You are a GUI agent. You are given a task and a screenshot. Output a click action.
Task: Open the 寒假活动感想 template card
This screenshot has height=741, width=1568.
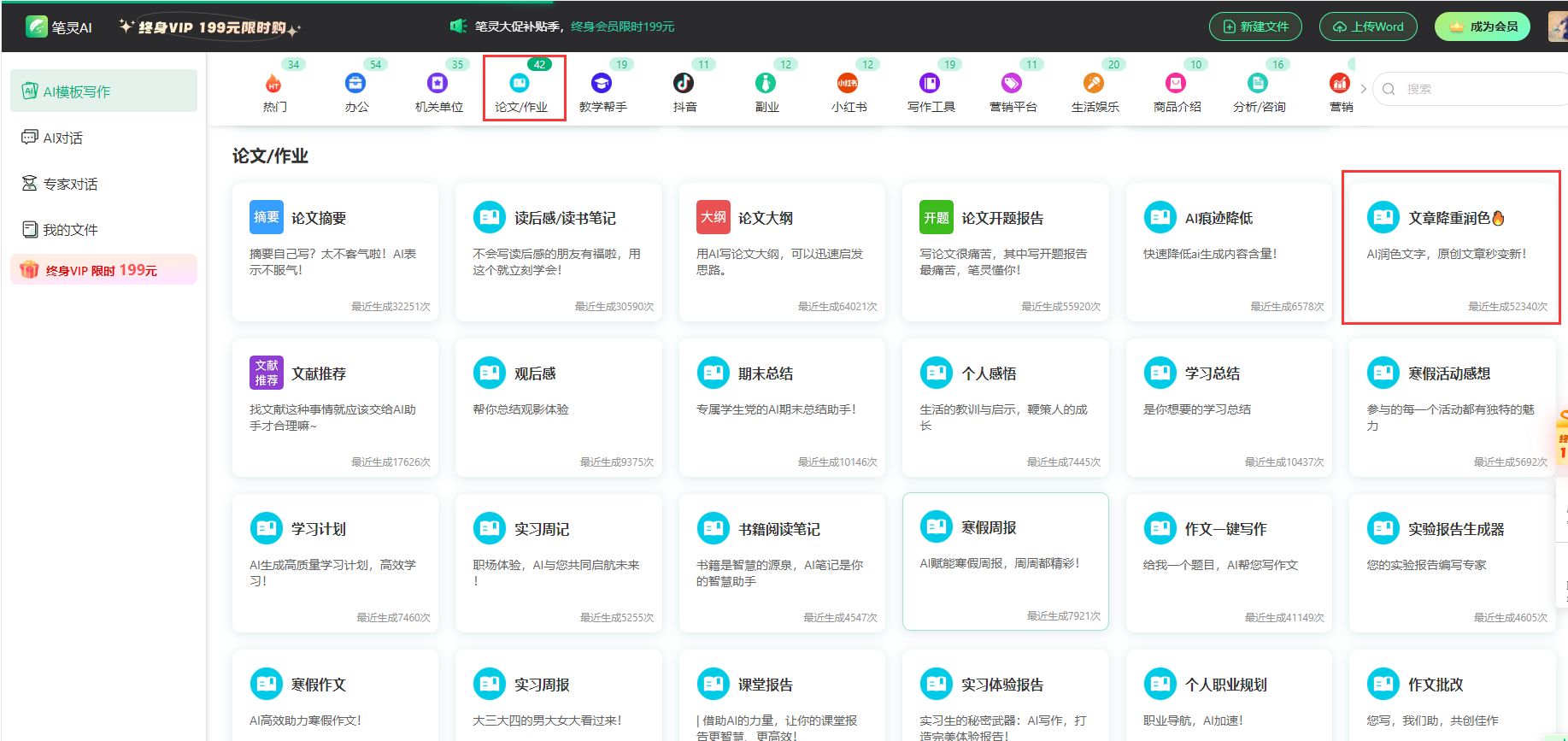click(x=1453, y=407)
